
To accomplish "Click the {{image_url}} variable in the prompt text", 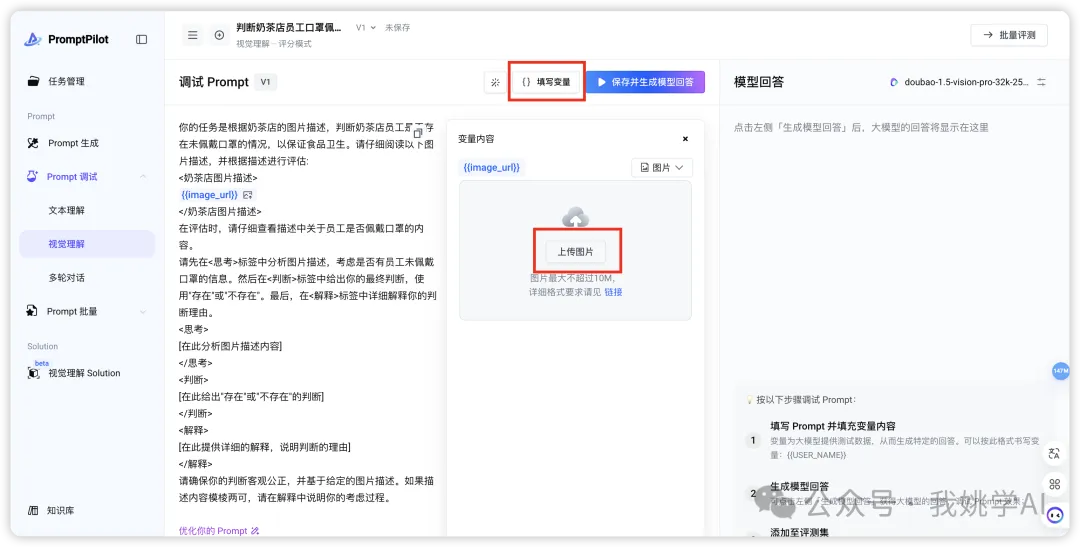I will click(x=209, y=195).
